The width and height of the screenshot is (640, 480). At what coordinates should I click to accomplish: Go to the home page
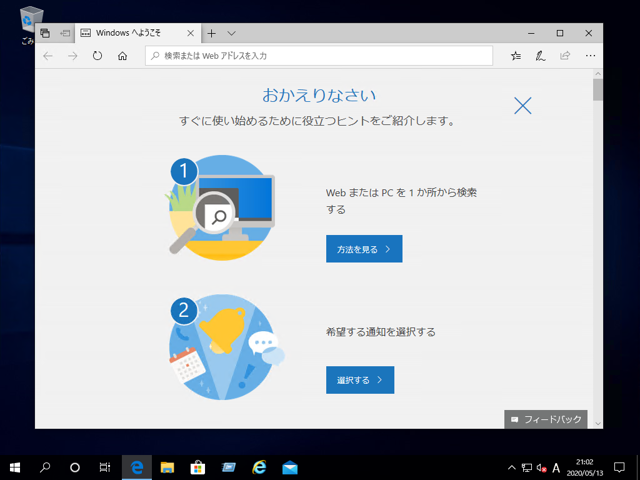[x=122, y=56]
